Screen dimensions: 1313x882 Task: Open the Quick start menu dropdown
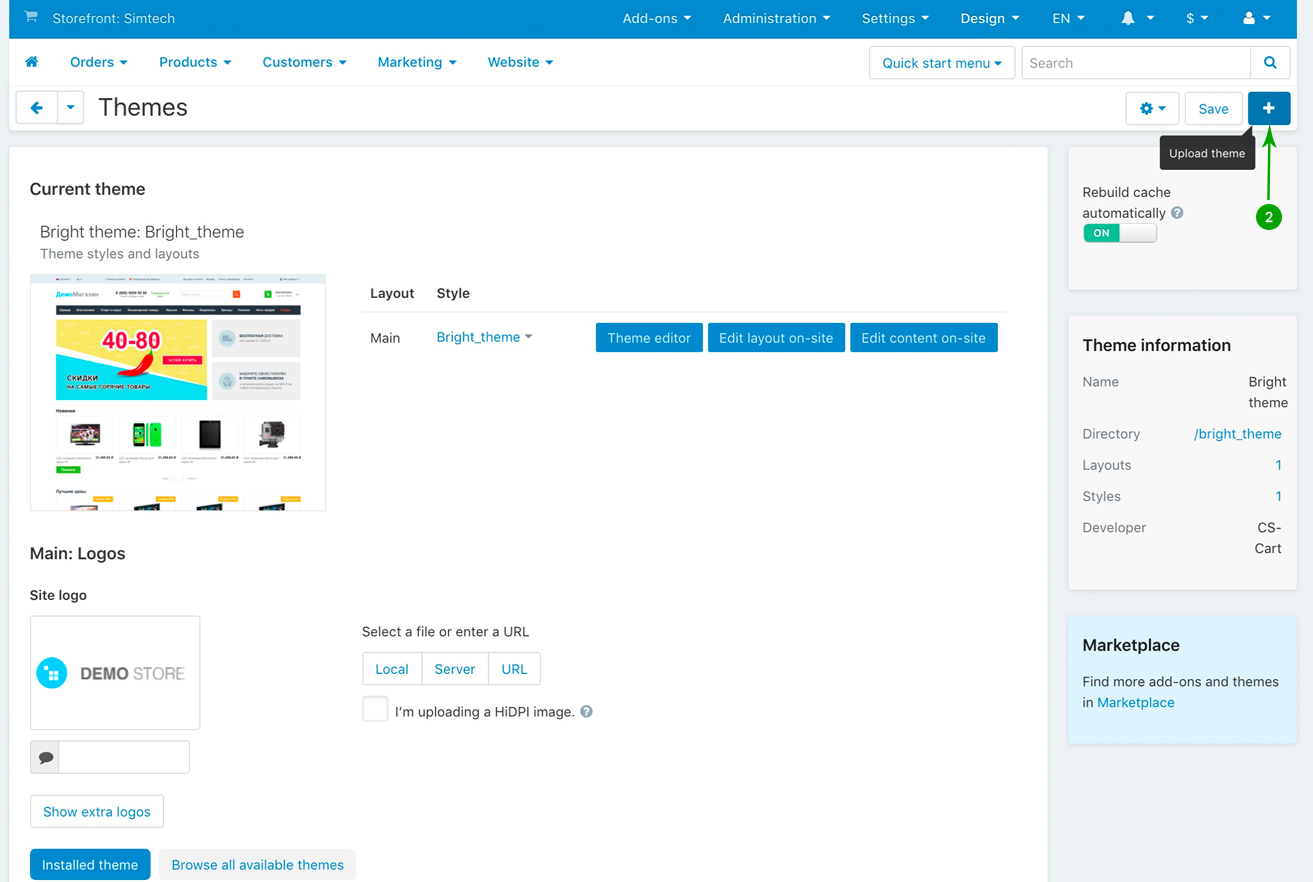click(941, 63)
